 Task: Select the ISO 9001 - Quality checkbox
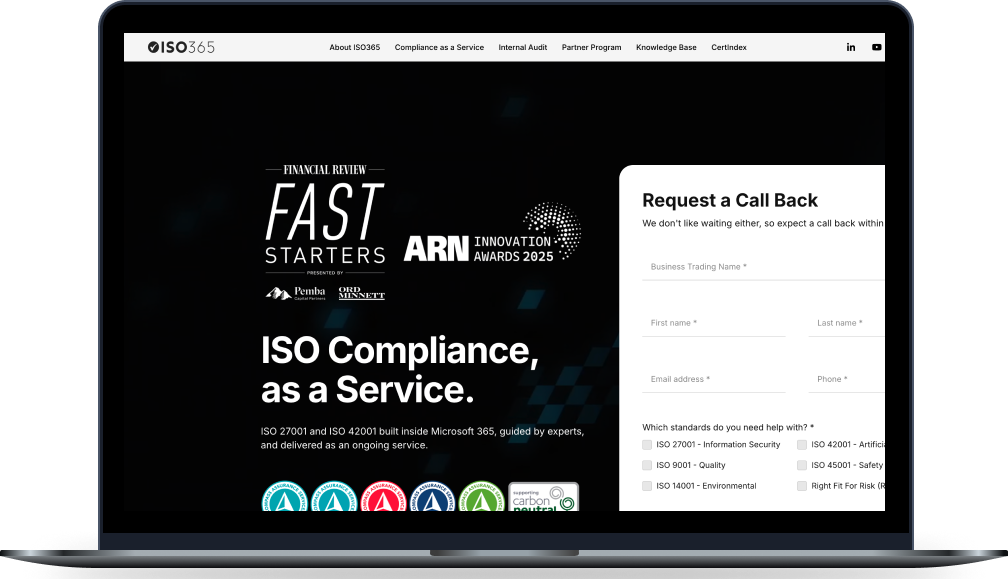click(x=647, y=465)
